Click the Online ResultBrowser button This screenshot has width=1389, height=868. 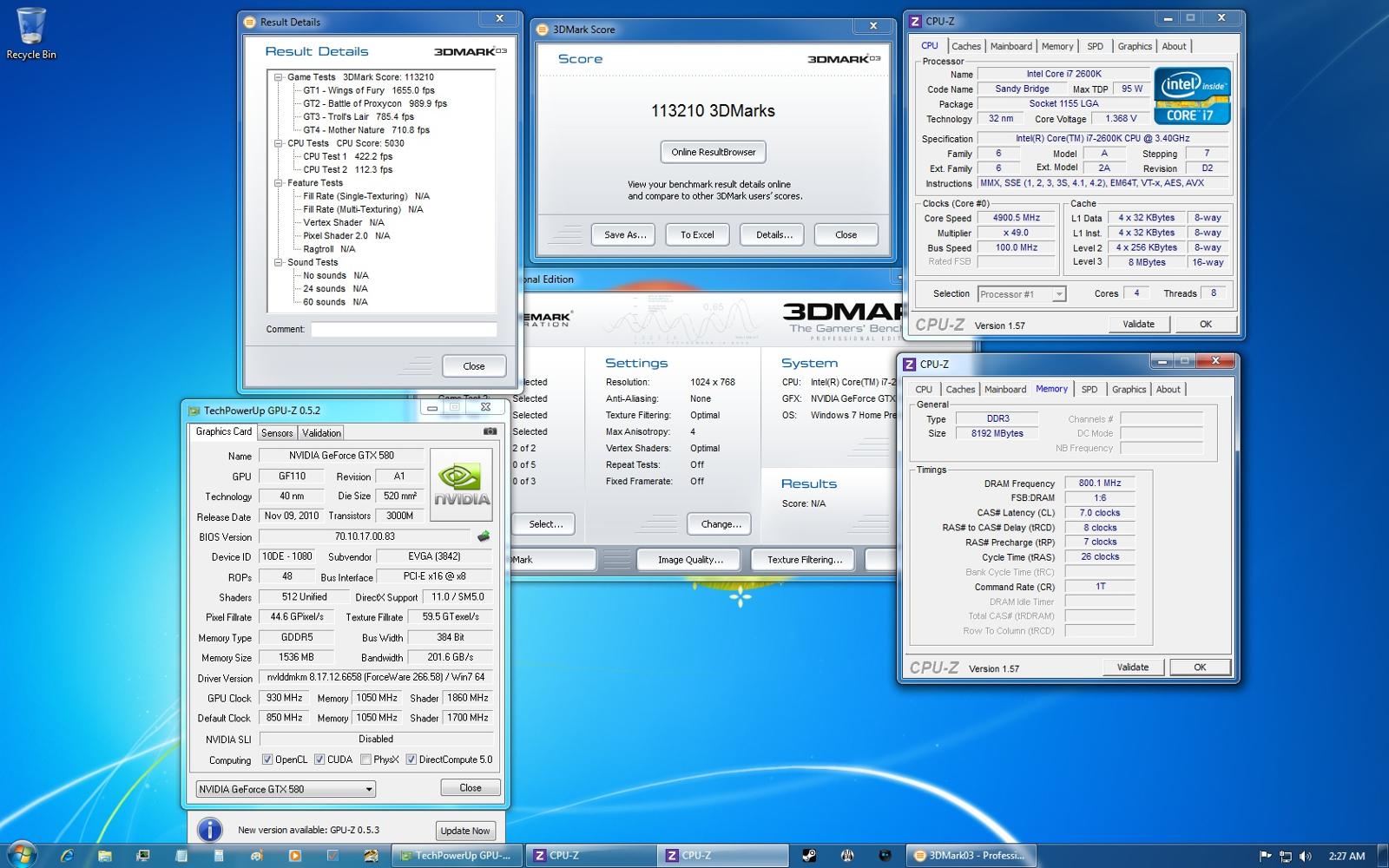[714, 152]
